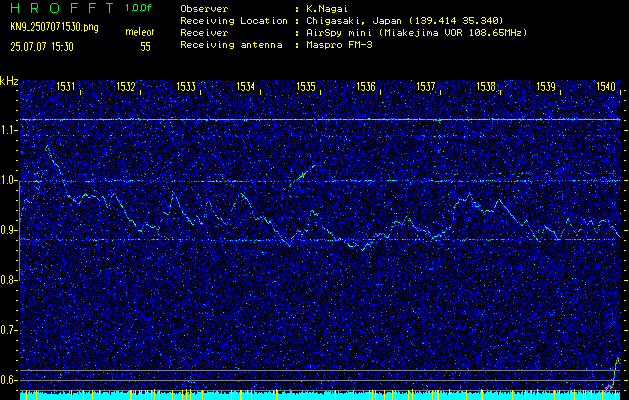
Task: Click the 1.1 kHz axis label
Action: 8,130
